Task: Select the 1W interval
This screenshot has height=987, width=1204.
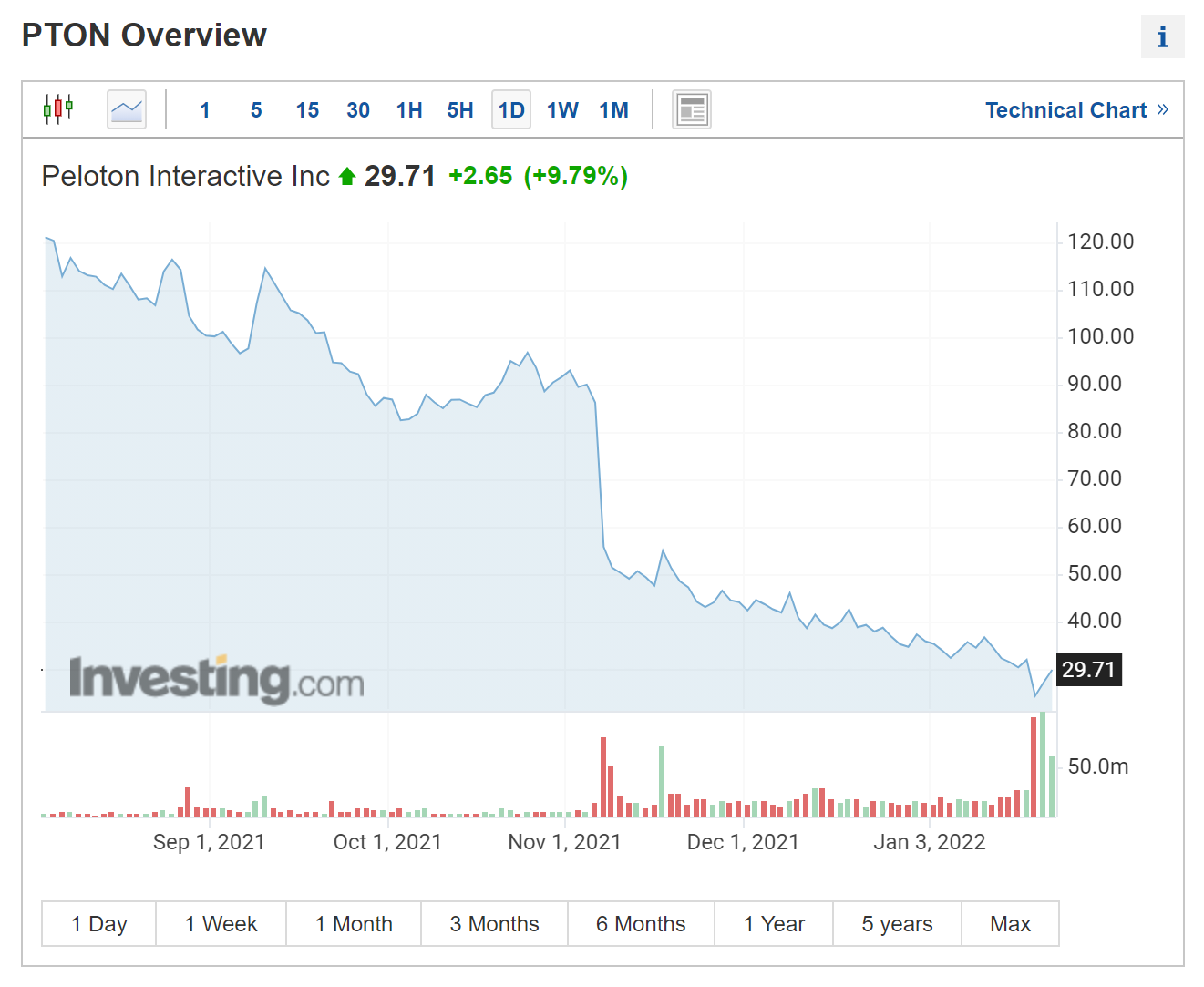Action: point(562,110)
